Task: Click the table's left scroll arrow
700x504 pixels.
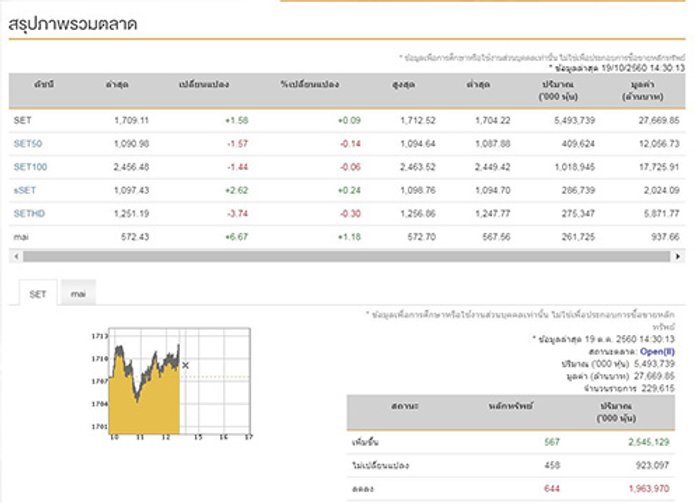Action: [x=16, y=256]
